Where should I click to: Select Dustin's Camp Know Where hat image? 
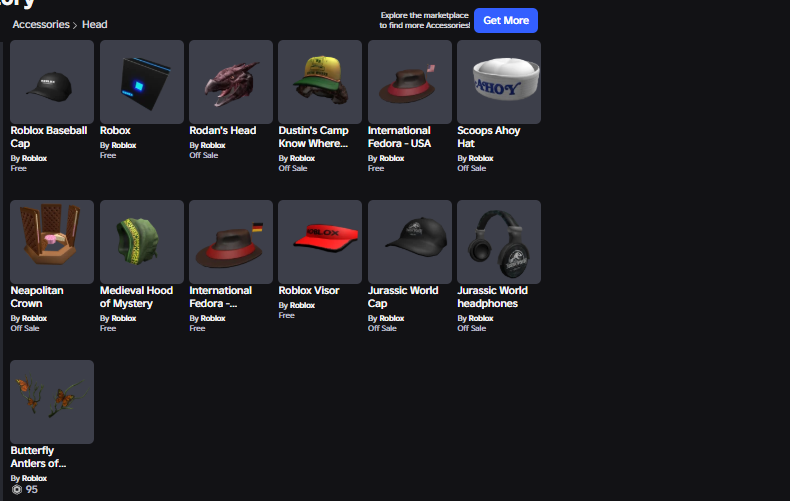pyautogui.click(x=320, y=82)
